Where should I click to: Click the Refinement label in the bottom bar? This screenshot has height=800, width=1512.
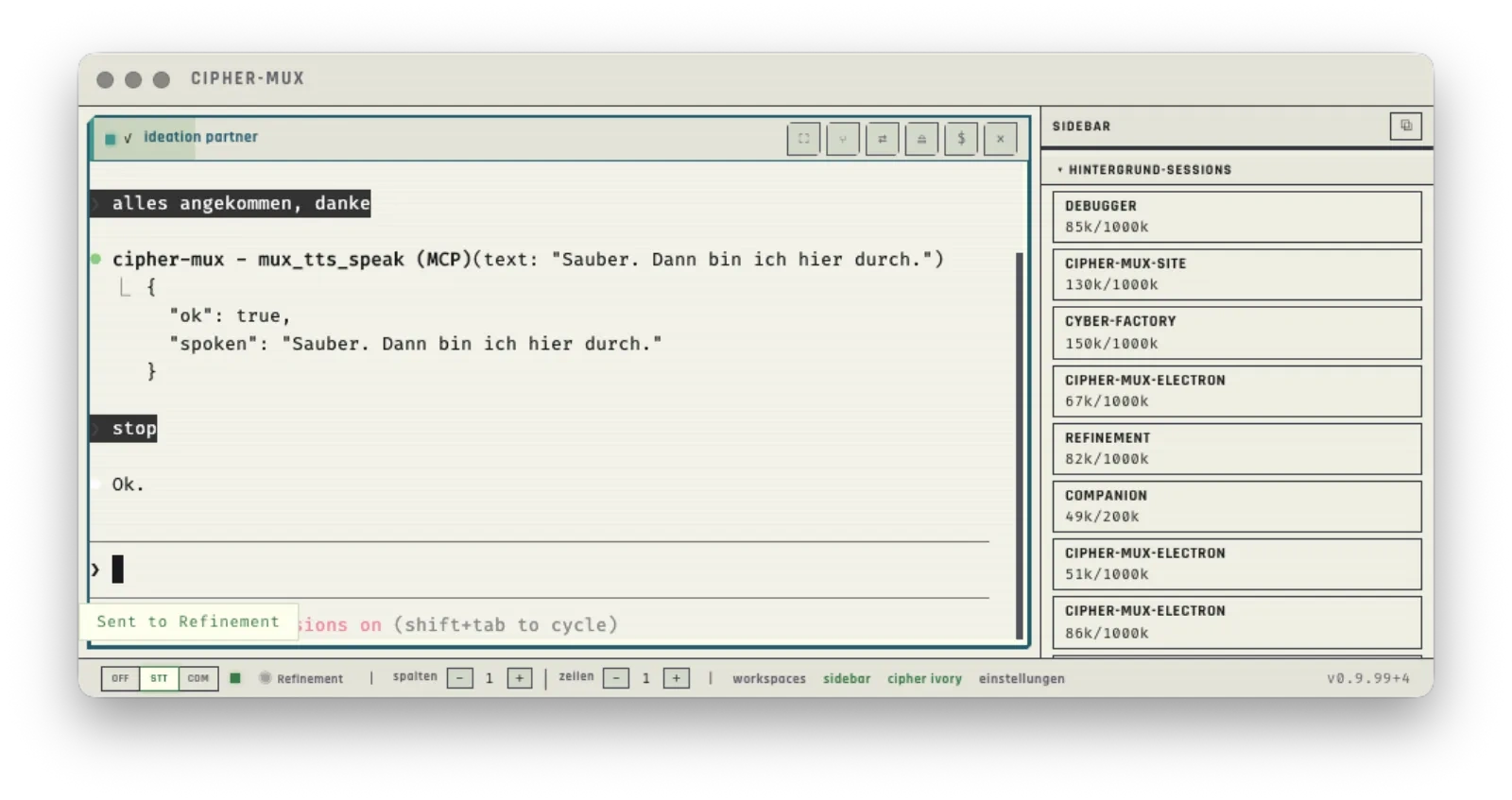[310, 678]
